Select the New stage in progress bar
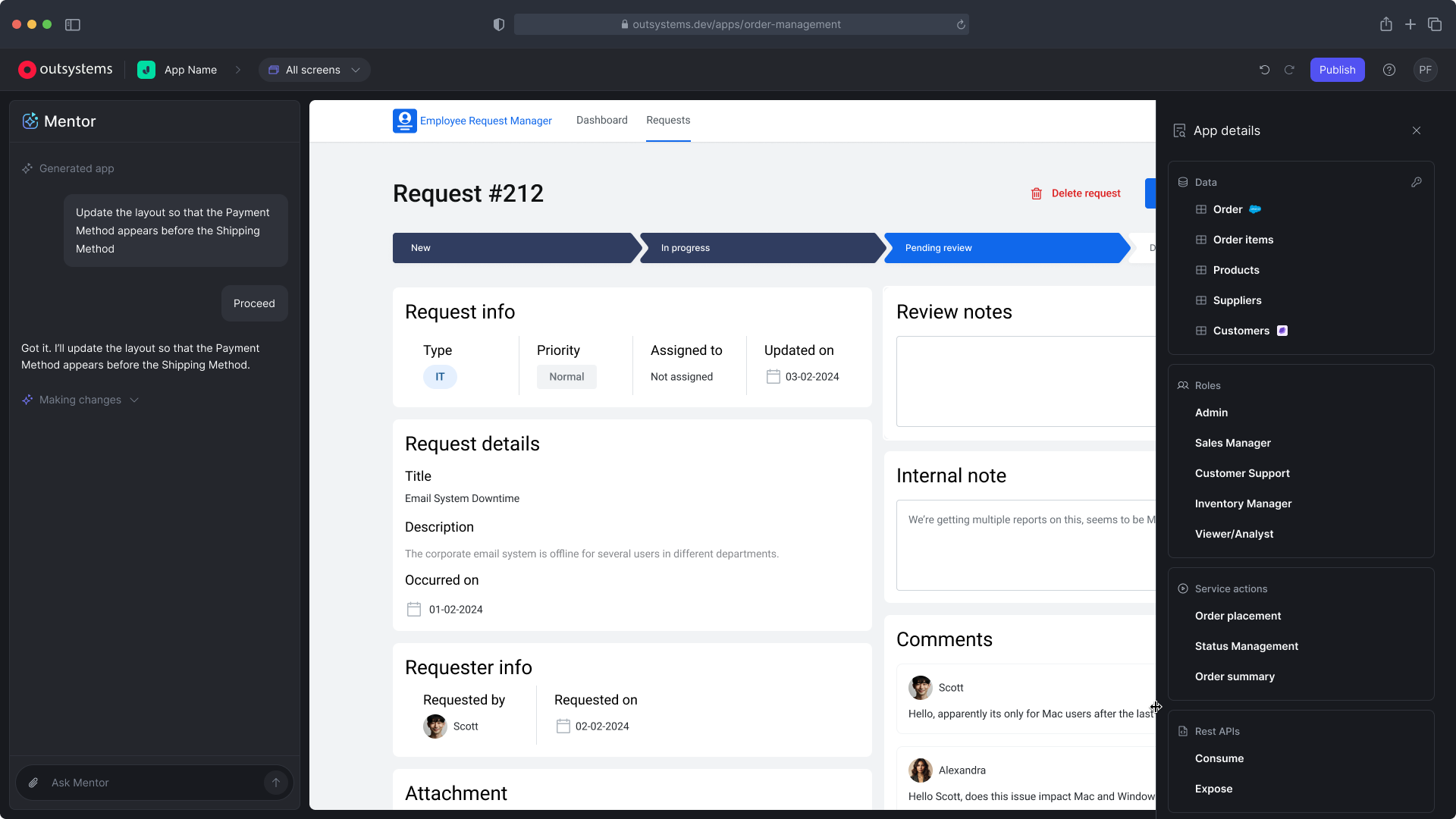The height and width of the screenshot is (819, 1456). tap(516, 248)
